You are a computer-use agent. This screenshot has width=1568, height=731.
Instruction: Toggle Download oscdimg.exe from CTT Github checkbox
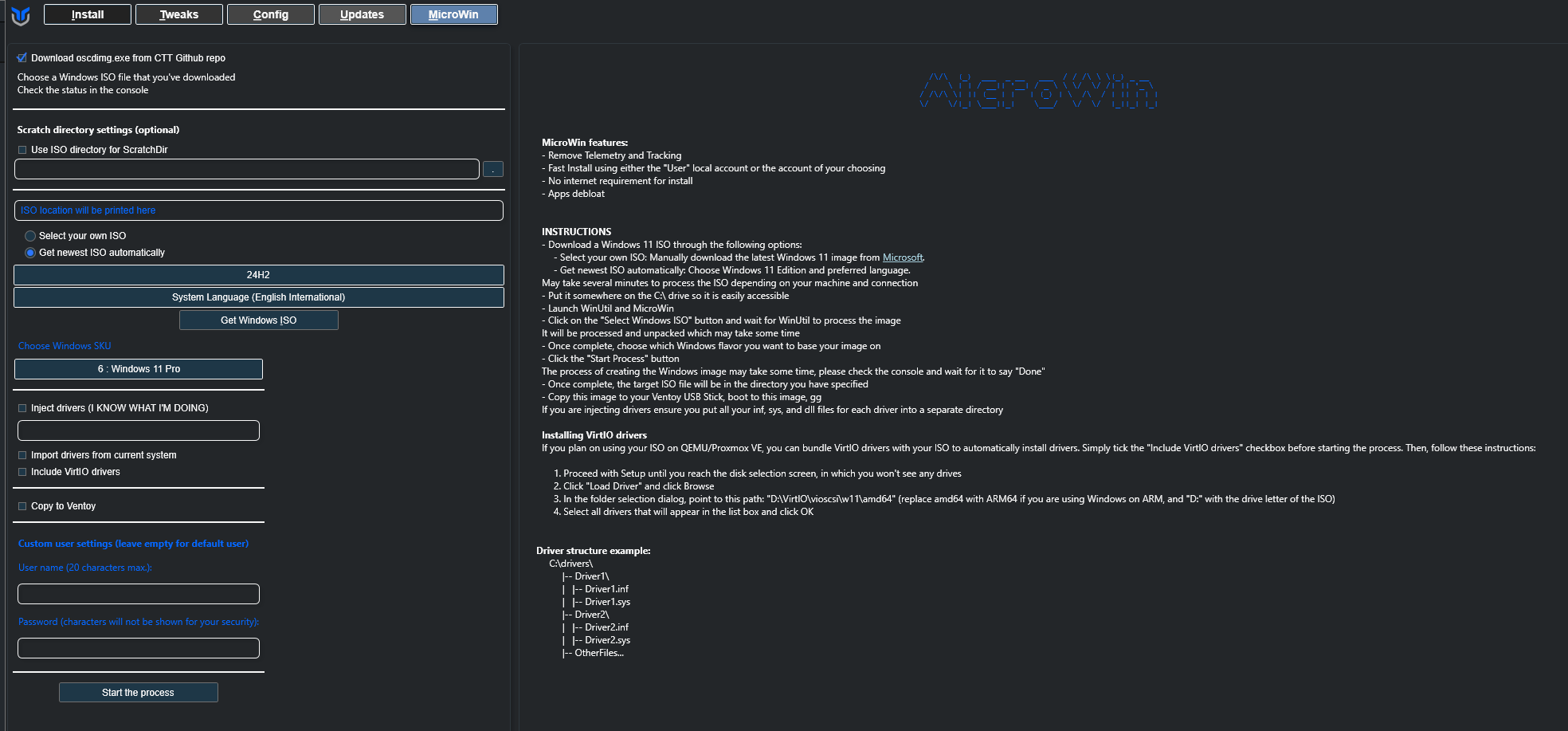22,58
